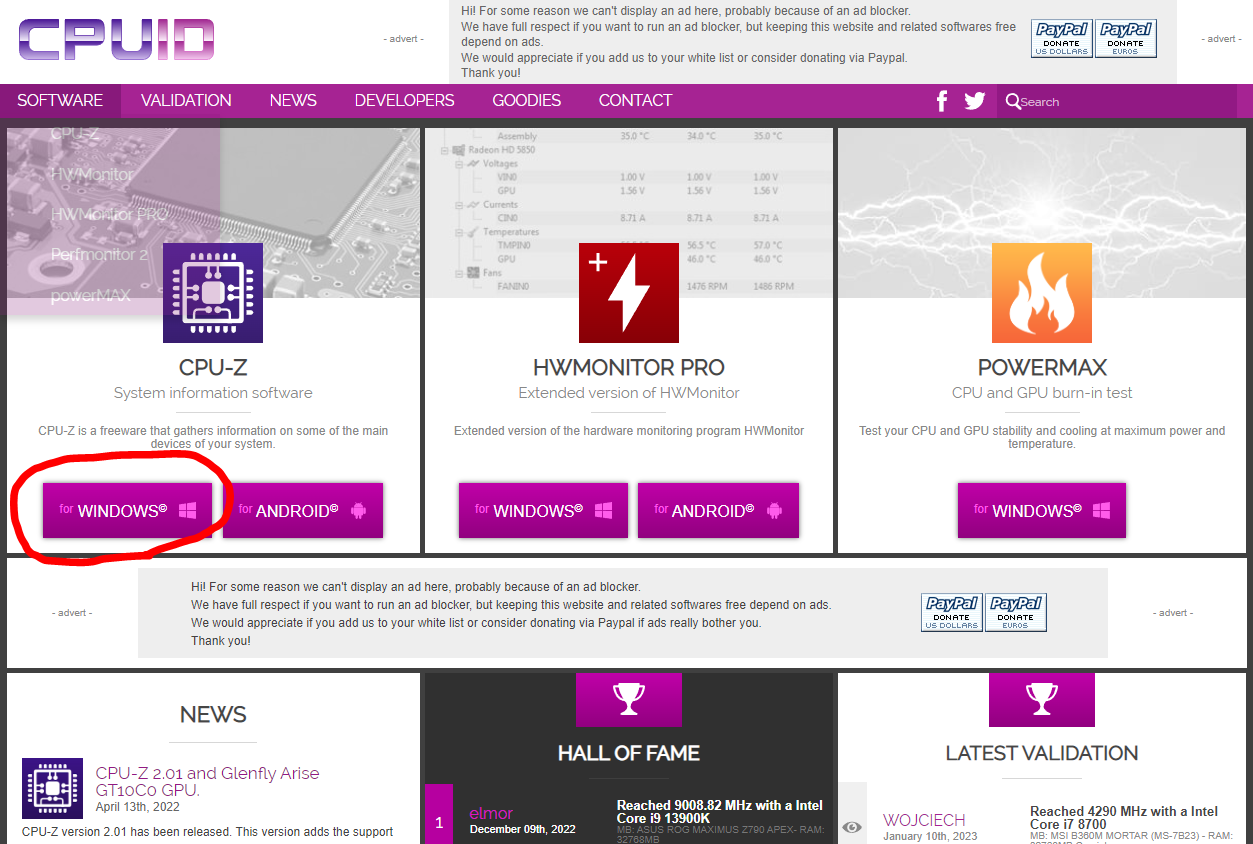This screenshot has width=1253, height=844.
Task: Click top banner PayPal donate US dollars
Action: click(1061, 39)
